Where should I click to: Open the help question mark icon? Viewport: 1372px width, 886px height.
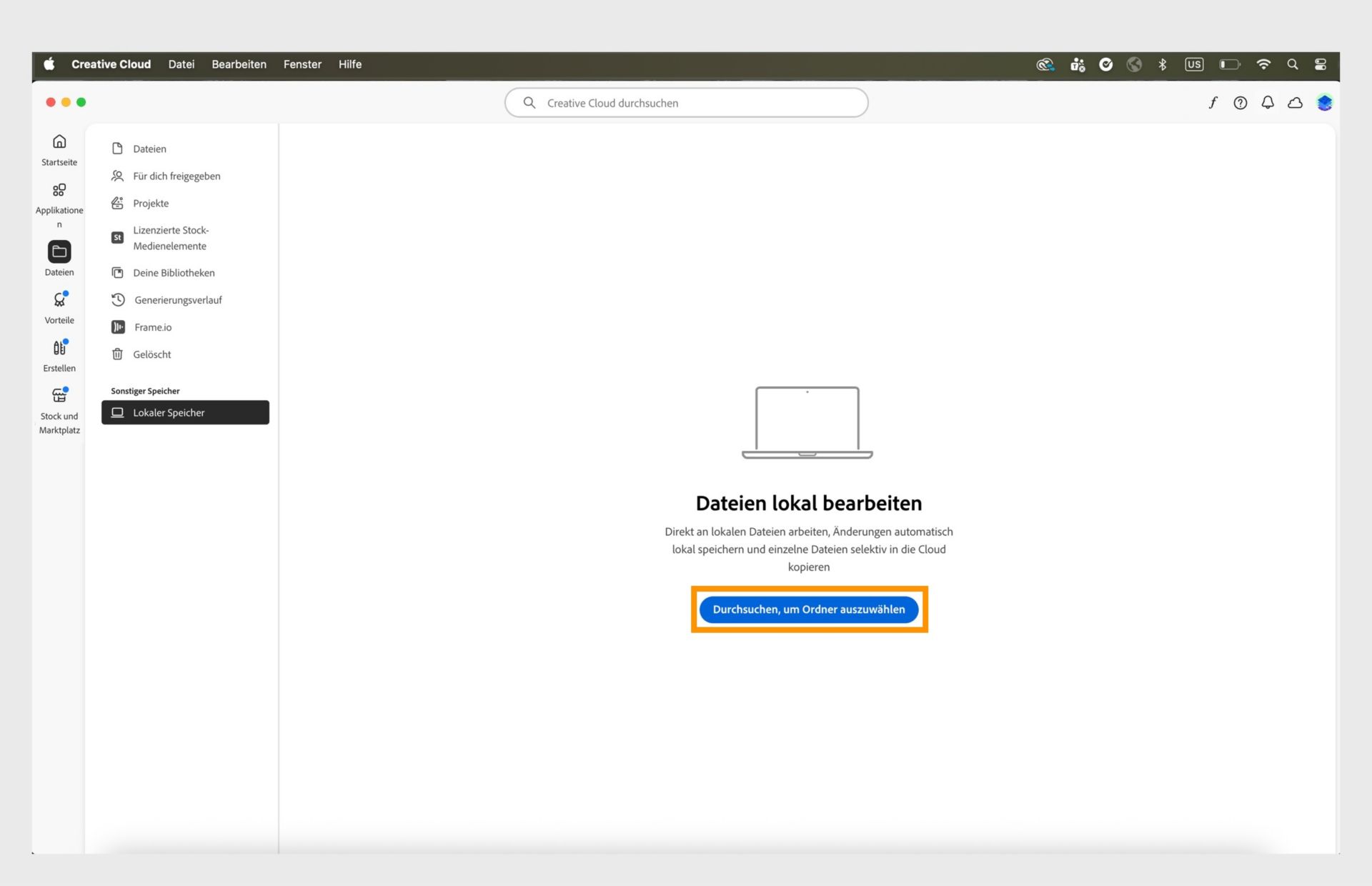(1241, 103)
